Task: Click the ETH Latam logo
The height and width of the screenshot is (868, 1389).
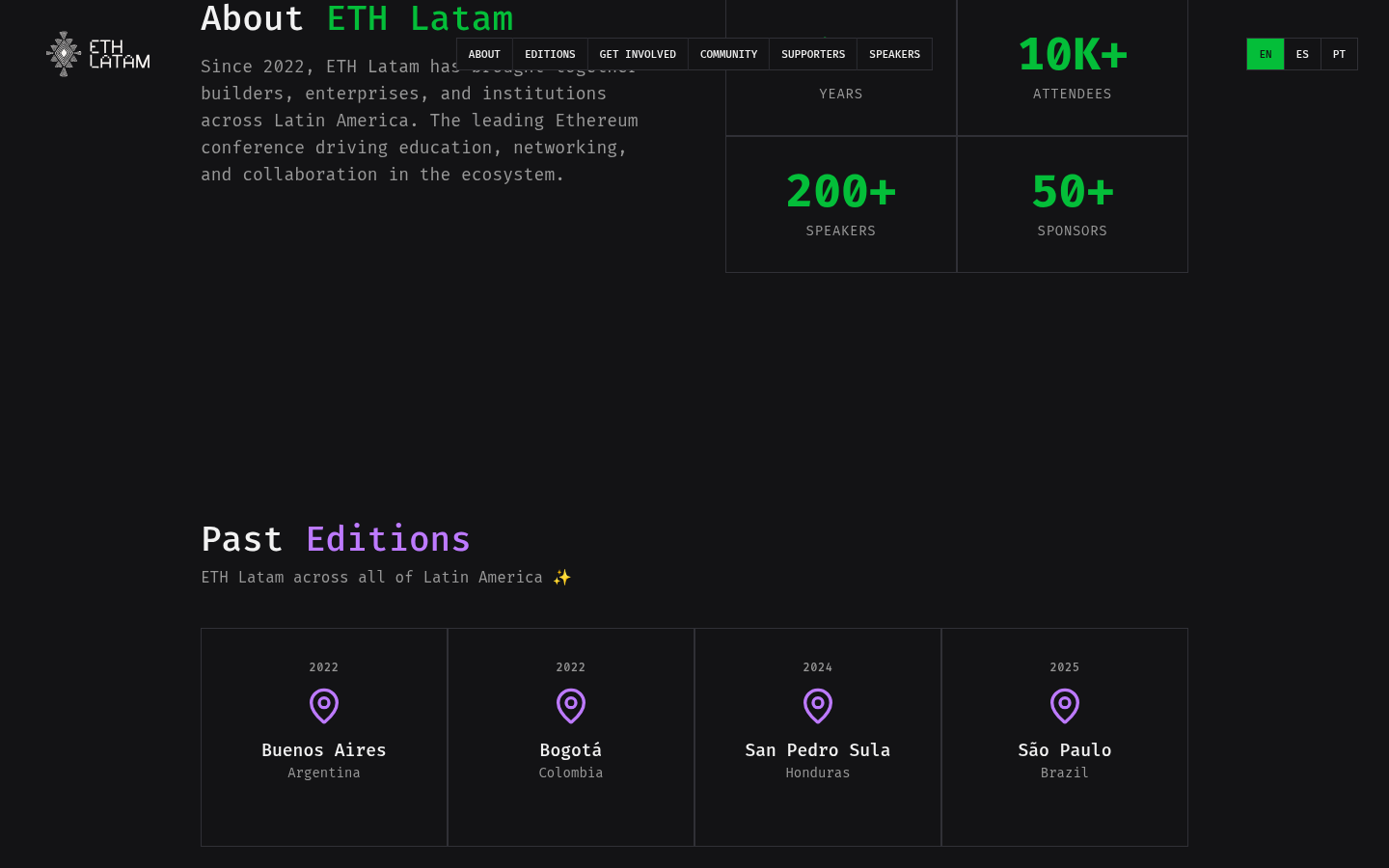Action: pos(98,54)
